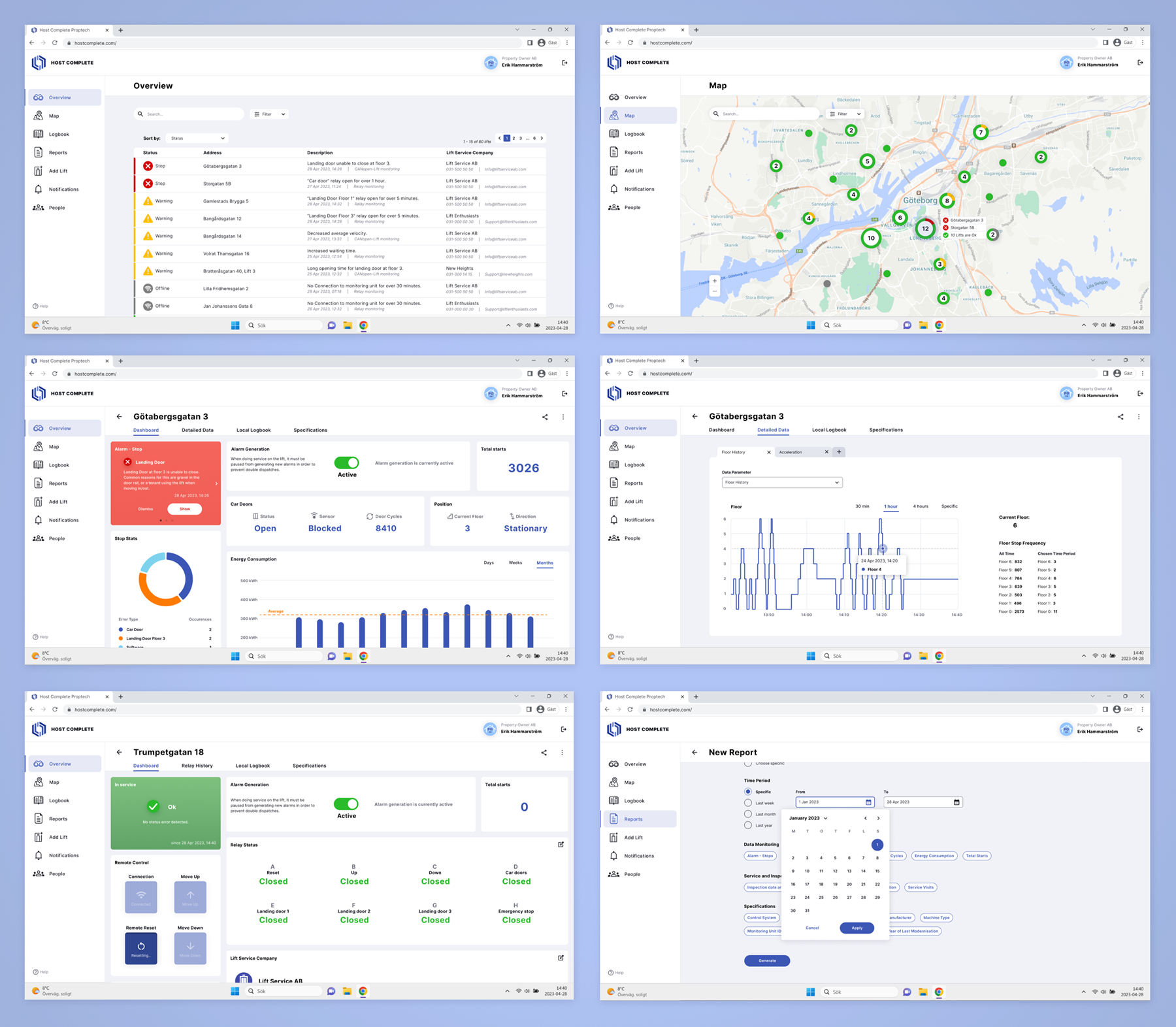Apply the selected date in date picker

click(x=857, y=928)
